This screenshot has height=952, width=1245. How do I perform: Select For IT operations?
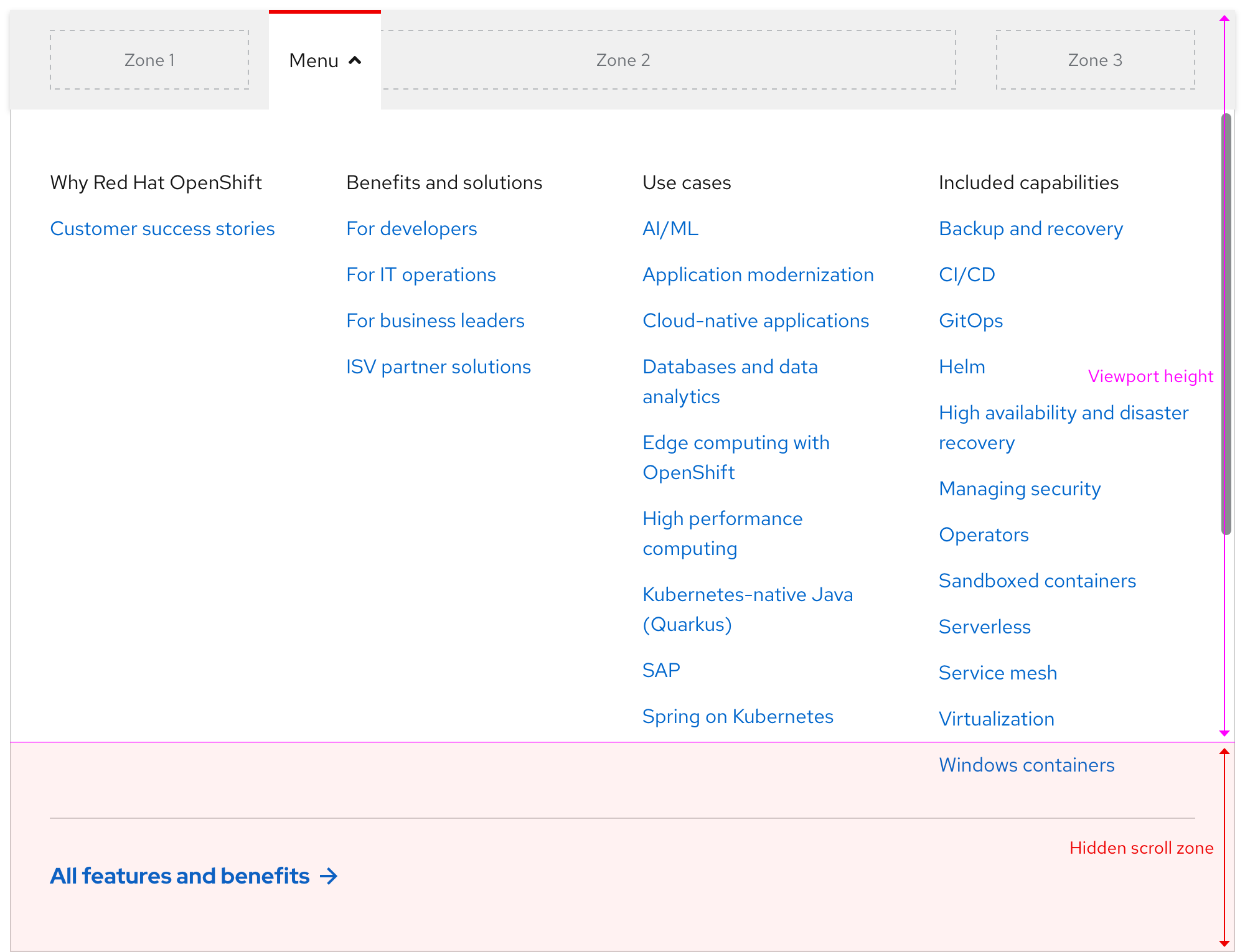coord(421,274)
